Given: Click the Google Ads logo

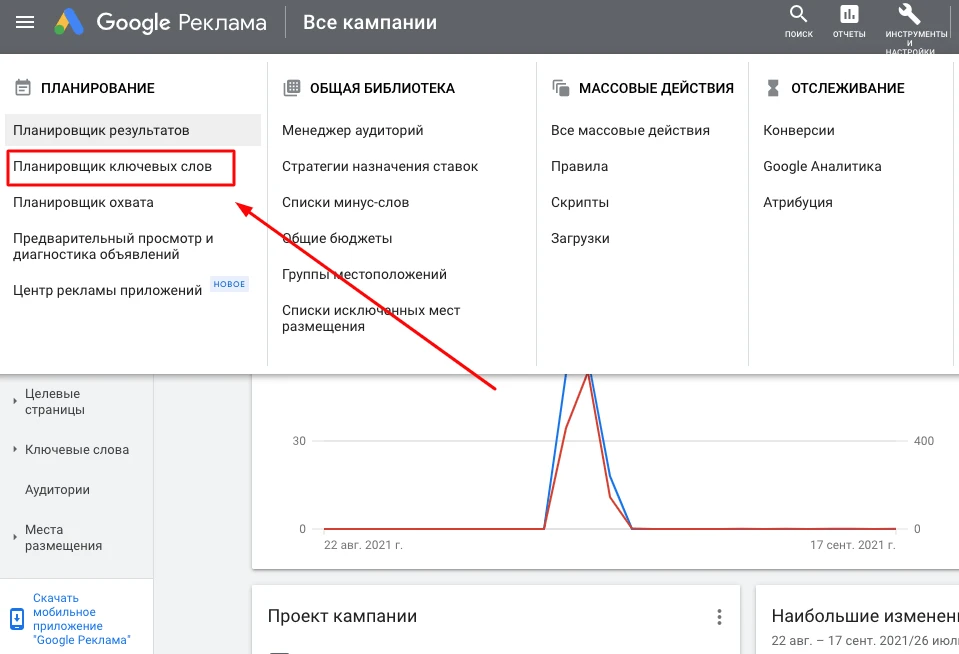Looking at the screenshot, I should pos(70,22).
